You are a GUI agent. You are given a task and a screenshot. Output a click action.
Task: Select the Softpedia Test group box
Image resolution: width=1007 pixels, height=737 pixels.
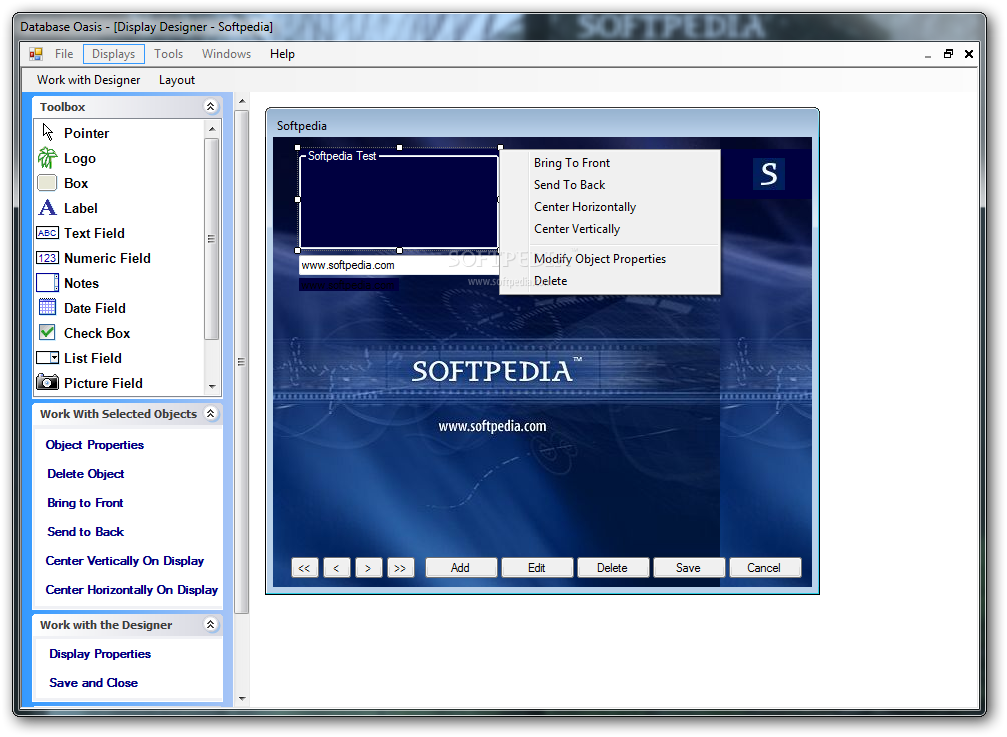tap(398, 199)
